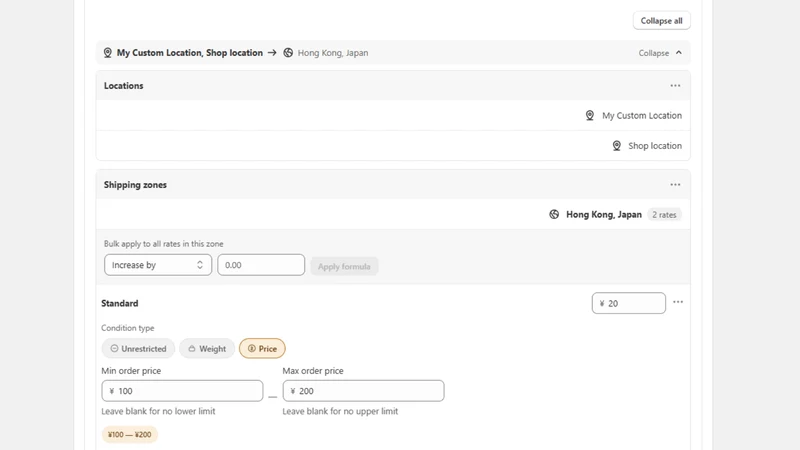800x450 pixels.
Task: Click the Locations section heading
Action: 123,86
